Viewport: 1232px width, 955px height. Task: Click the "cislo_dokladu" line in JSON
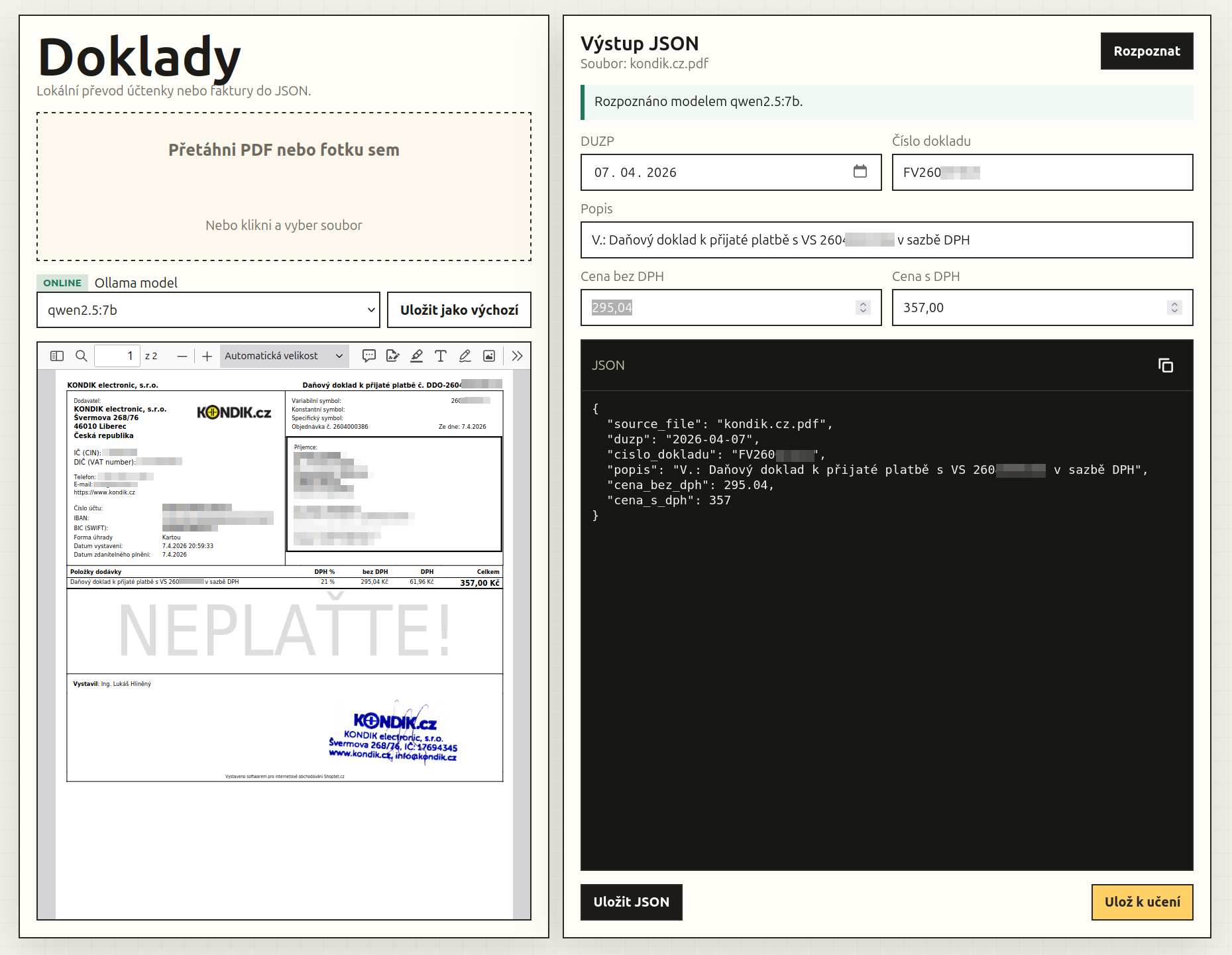(716, 455)
